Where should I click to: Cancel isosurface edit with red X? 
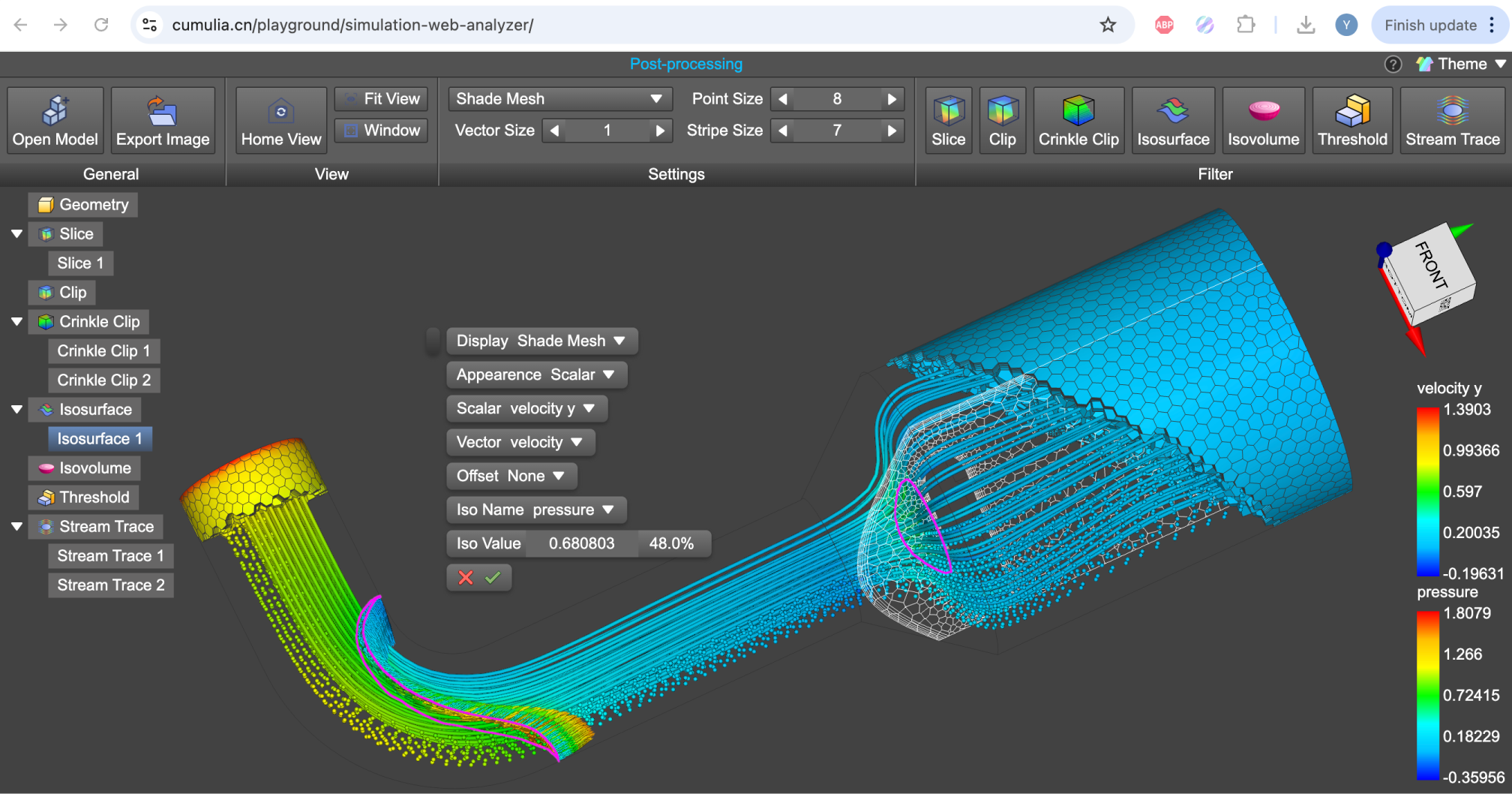pos(466,578)
